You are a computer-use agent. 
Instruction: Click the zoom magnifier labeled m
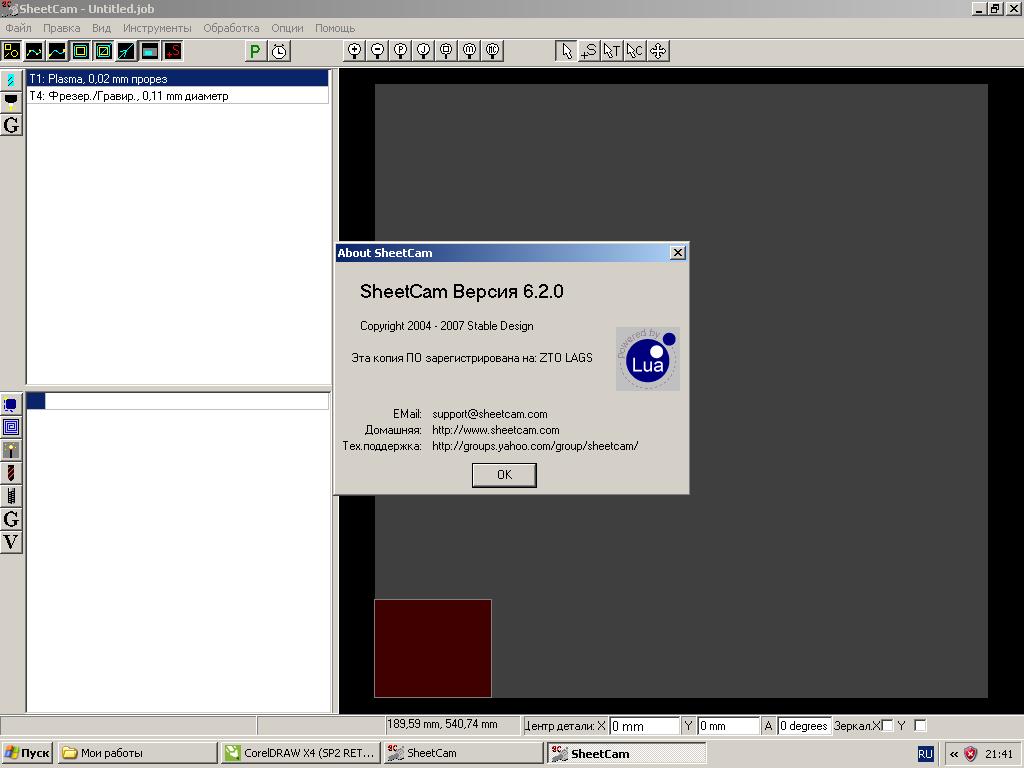point(470,51)
